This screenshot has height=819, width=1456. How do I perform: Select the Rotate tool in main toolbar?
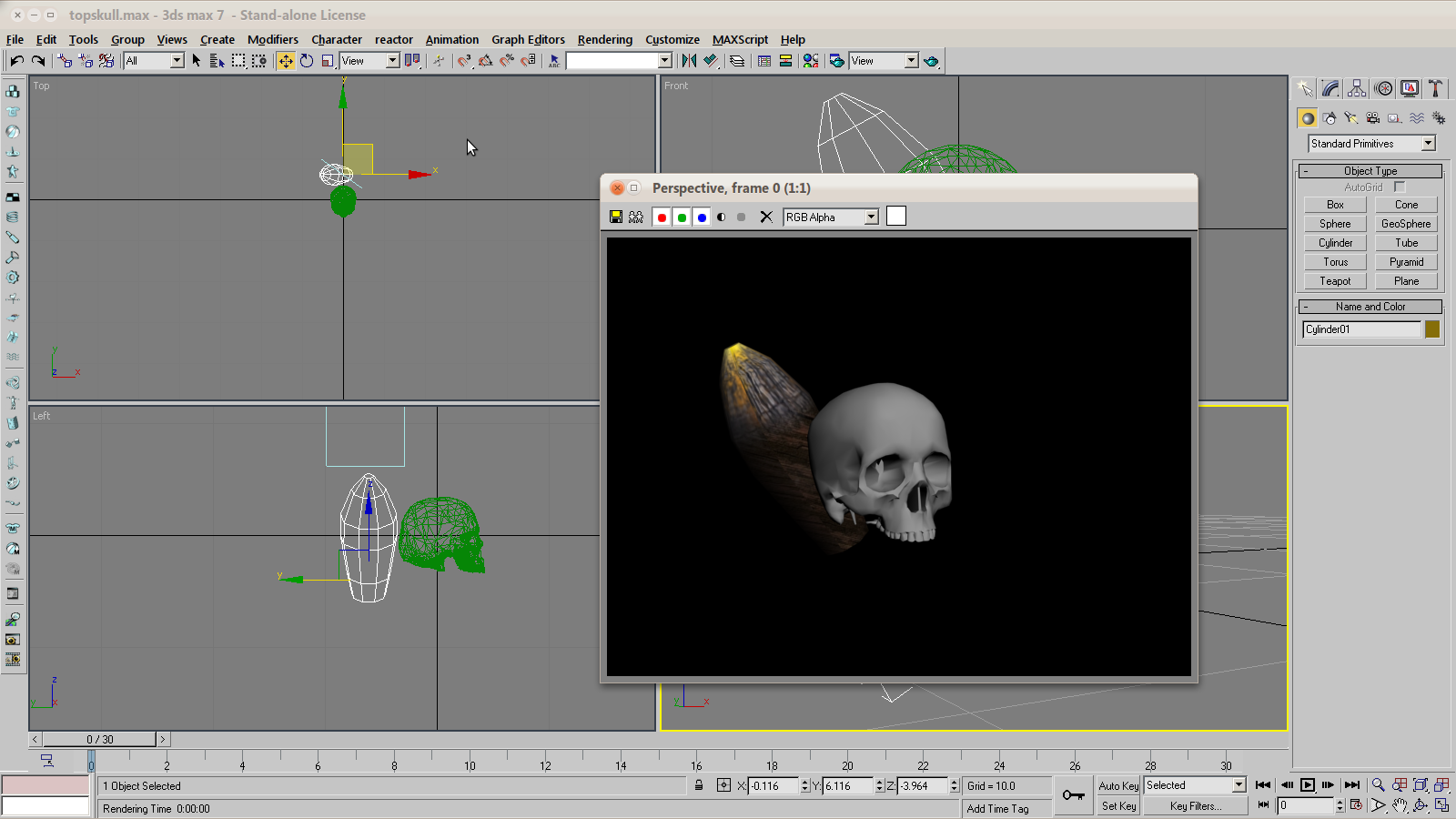coord(307,61)
